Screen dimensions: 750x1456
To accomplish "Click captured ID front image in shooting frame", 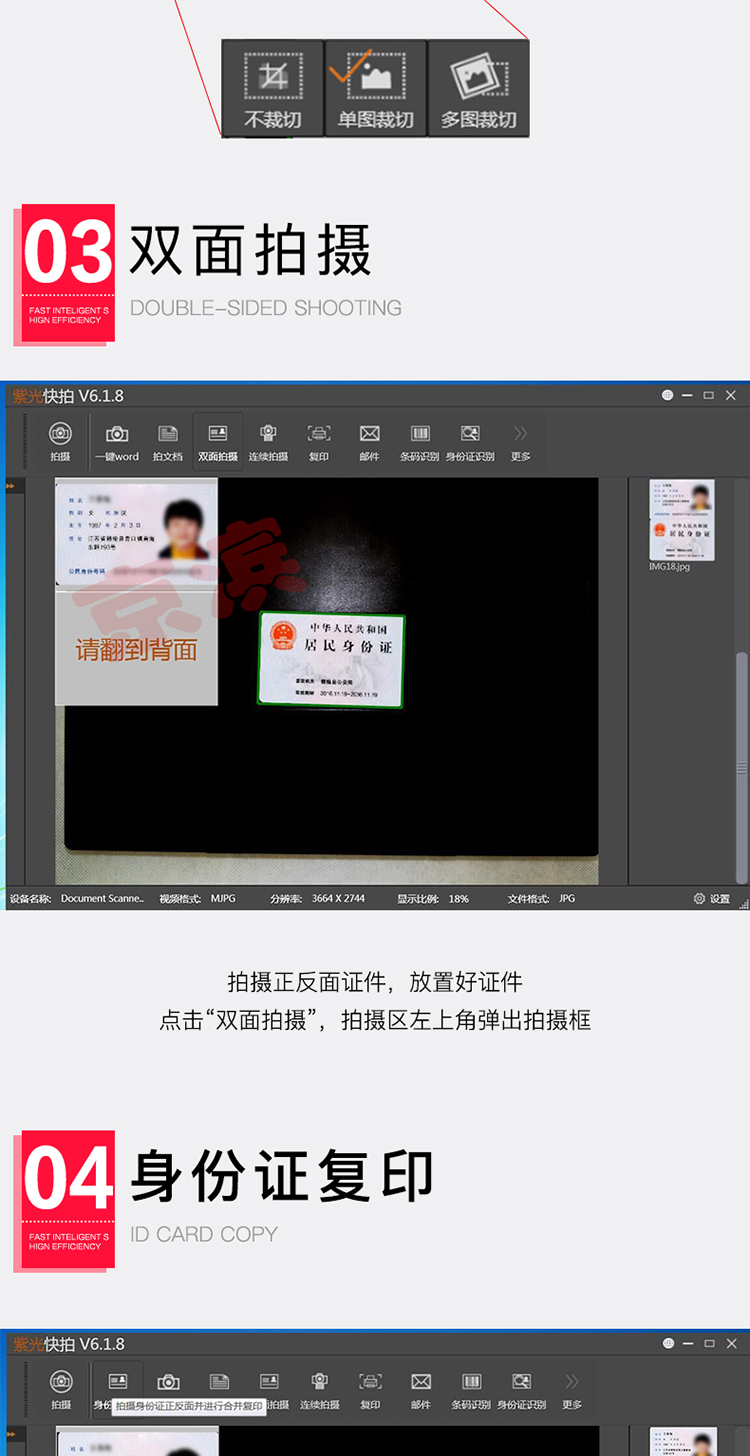I will [136, 533].
